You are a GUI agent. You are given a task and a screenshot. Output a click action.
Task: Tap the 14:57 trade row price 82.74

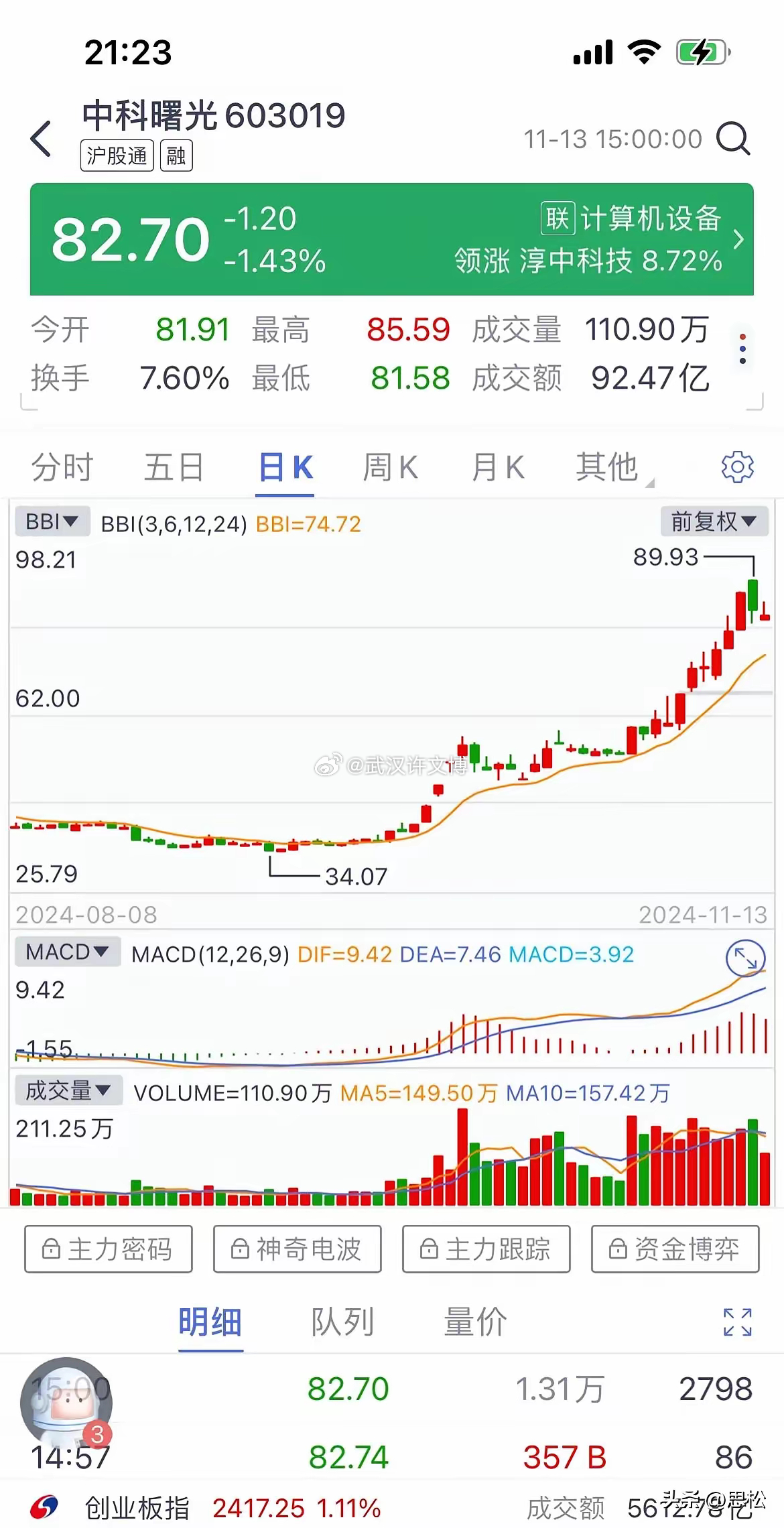point(348,1458)
